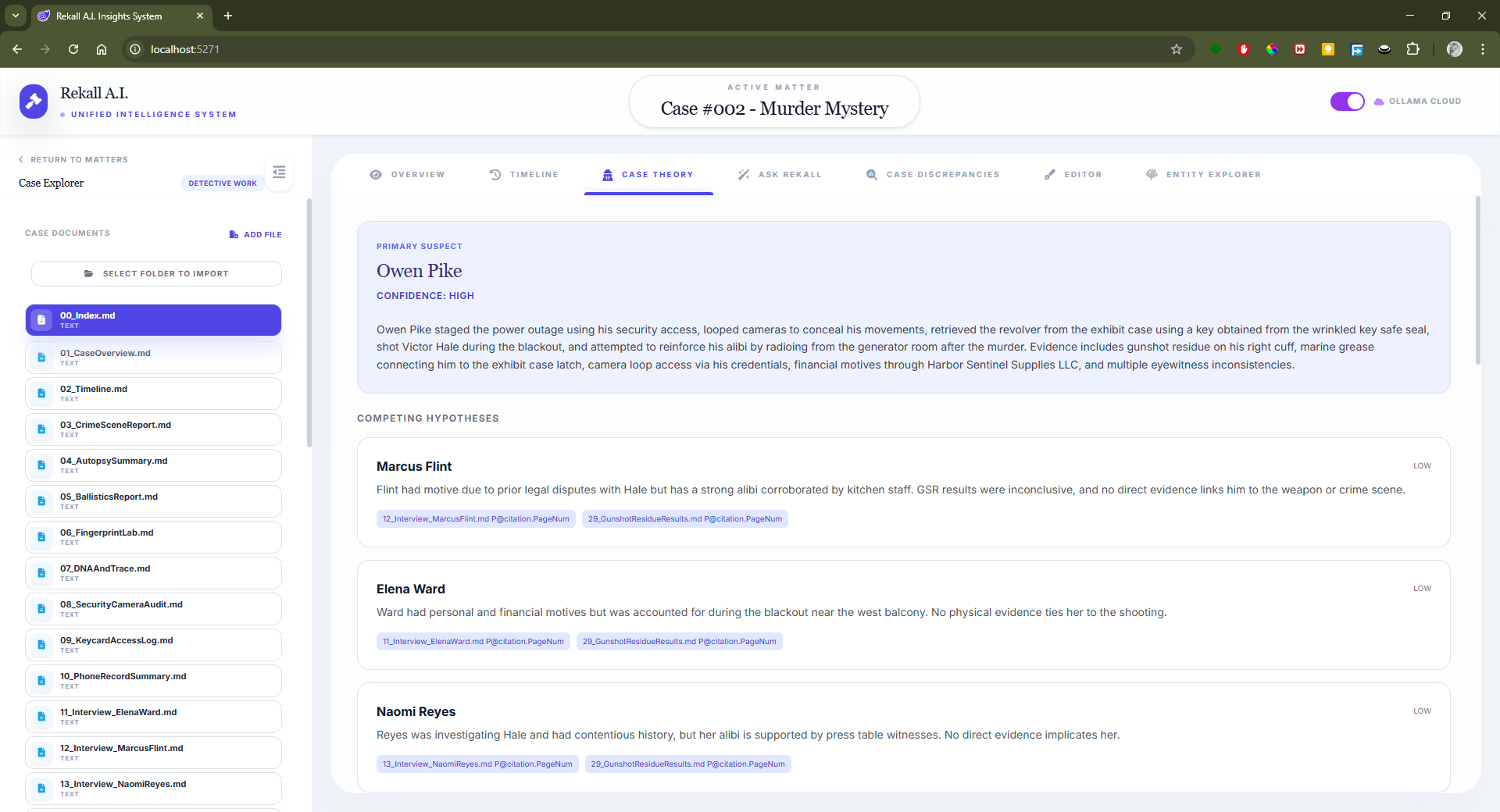This screenshot has width=1500, height=812.
Task: Select the Editor pen icon
Action: click(x=1051, y=175)
